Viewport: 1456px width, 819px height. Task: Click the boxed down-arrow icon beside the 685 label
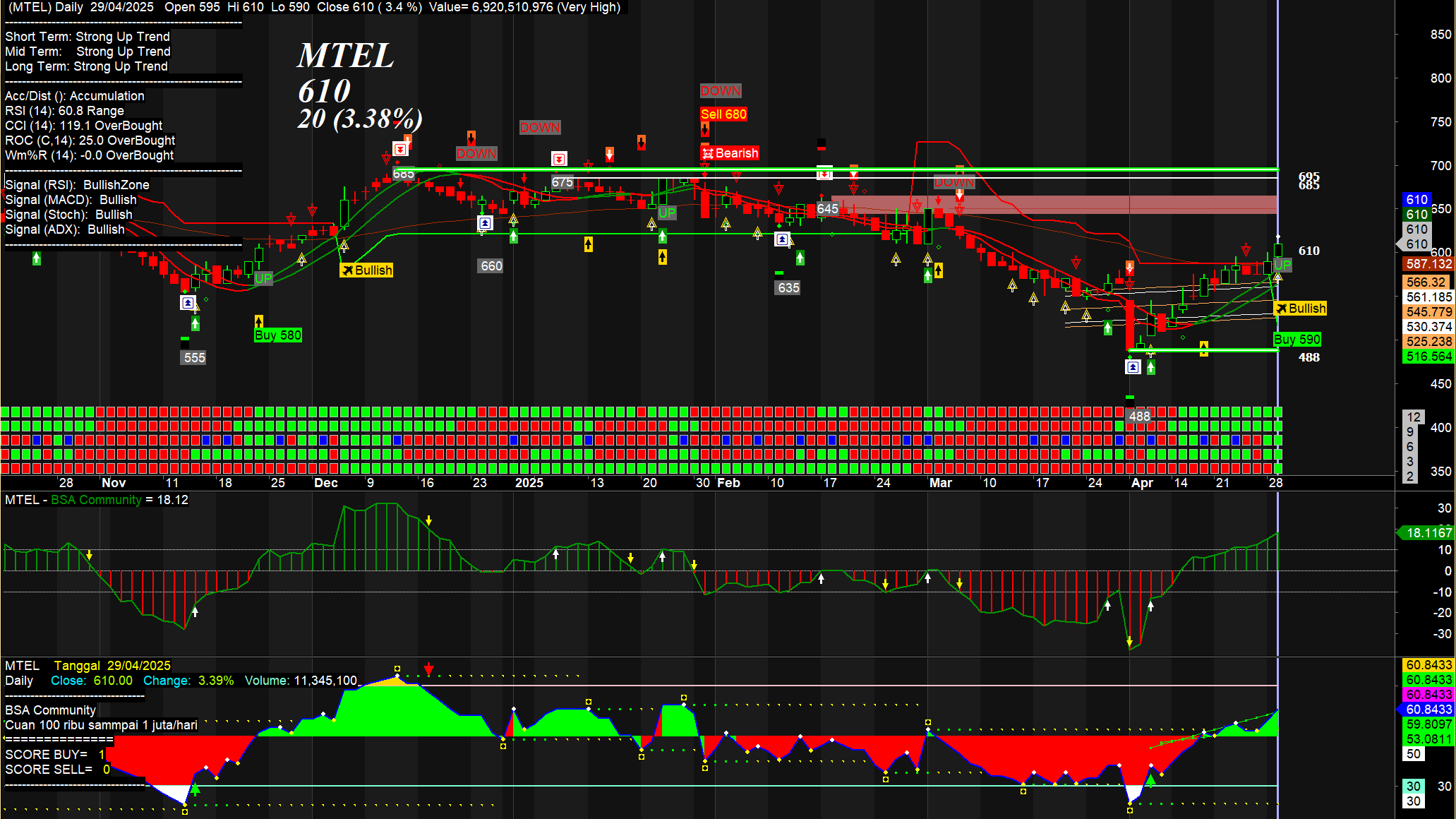click(401, 150)
